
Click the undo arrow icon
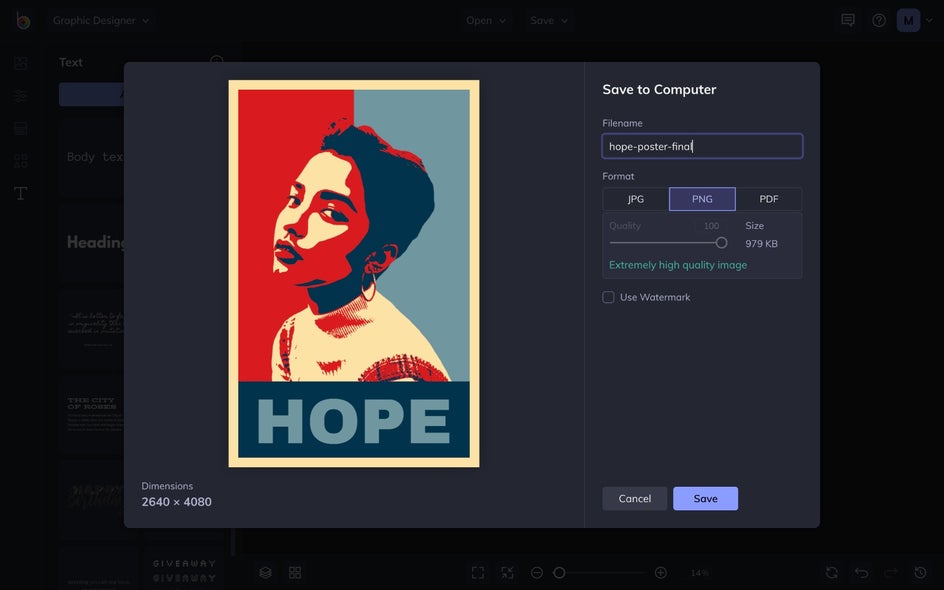(x=862, y=573)
